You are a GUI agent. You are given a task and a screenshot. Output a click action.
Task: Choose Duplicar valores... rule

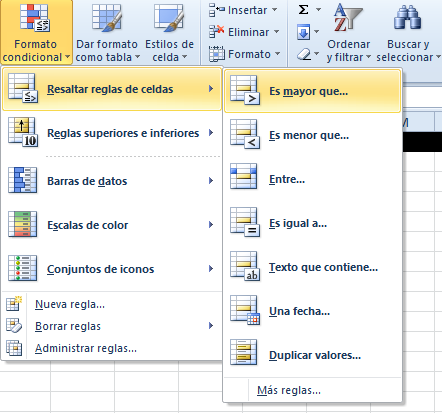tap(312, 355)
